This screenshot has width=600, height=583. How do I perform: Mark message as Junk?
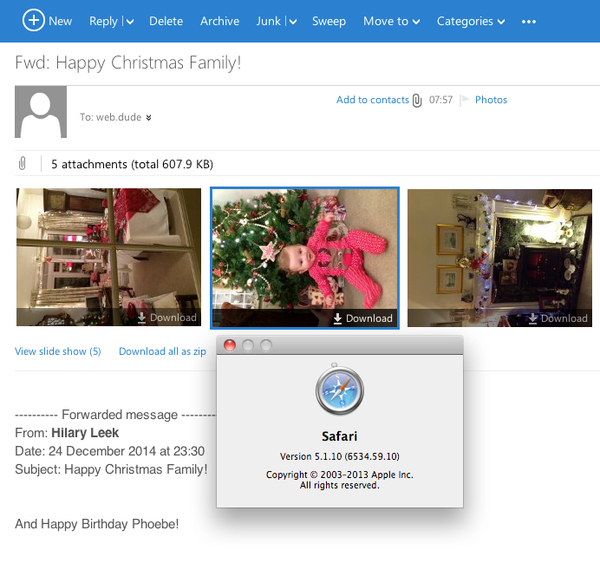point(269,21)
